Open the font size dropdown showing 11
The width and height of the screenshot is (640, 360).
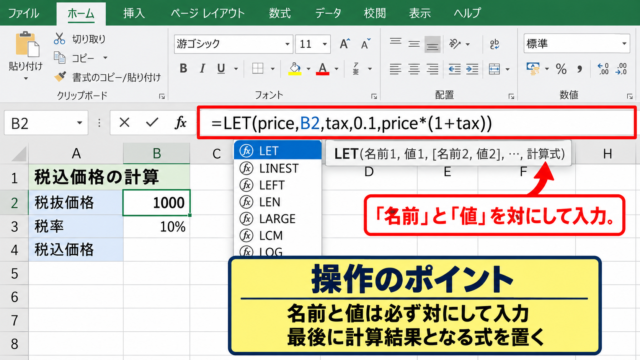coord(325,44)
